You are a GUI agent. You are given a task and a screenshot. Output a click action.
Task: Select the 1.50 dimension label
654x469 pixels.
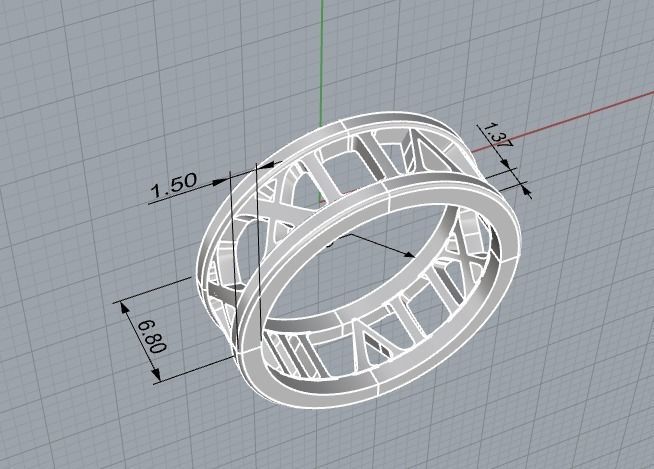click(x=173, y=184)
